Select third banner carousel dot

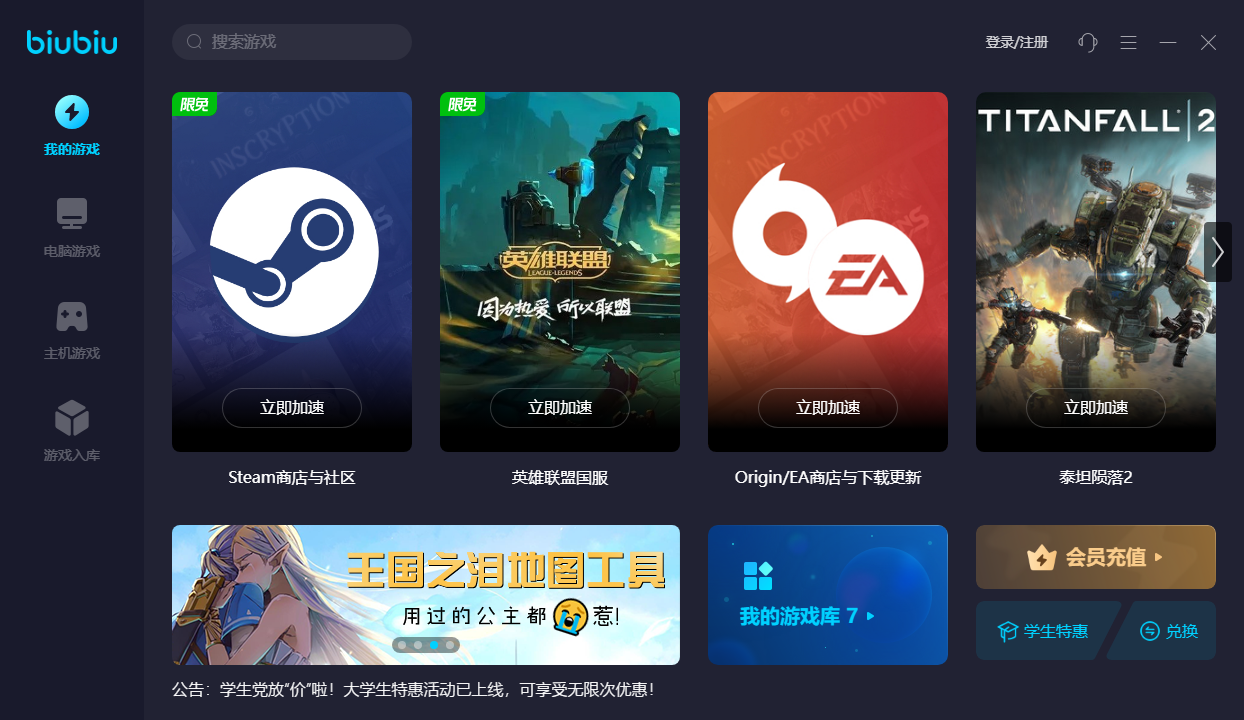click(x=434, y=645)
